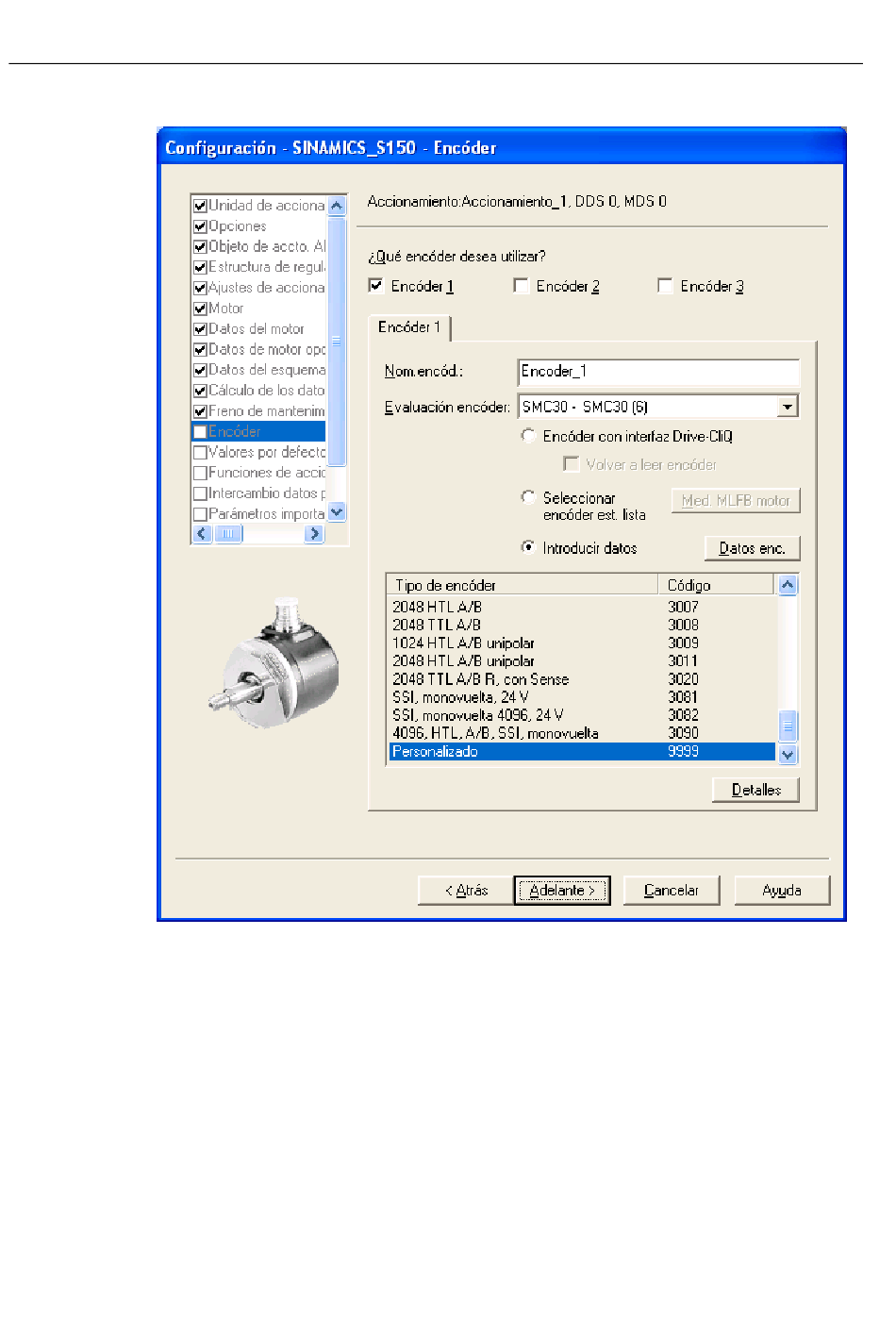Select the Personalizado 9999 row
This screenshot has height=1319, width=896.
click(582, 752)
